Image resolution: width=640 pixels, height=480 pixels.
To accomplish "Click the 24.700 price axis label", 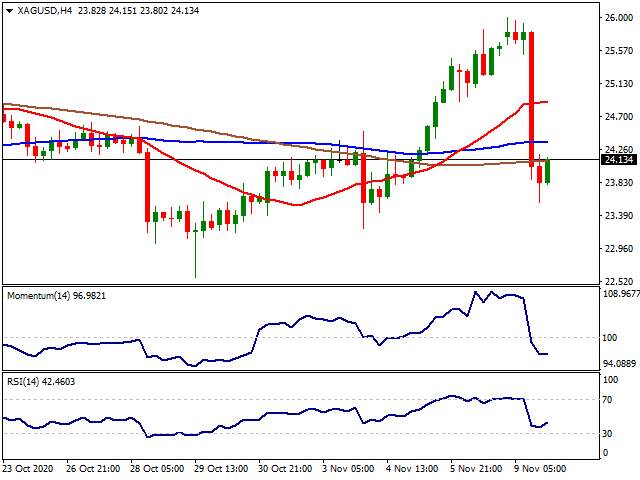I will coord(619,117).
